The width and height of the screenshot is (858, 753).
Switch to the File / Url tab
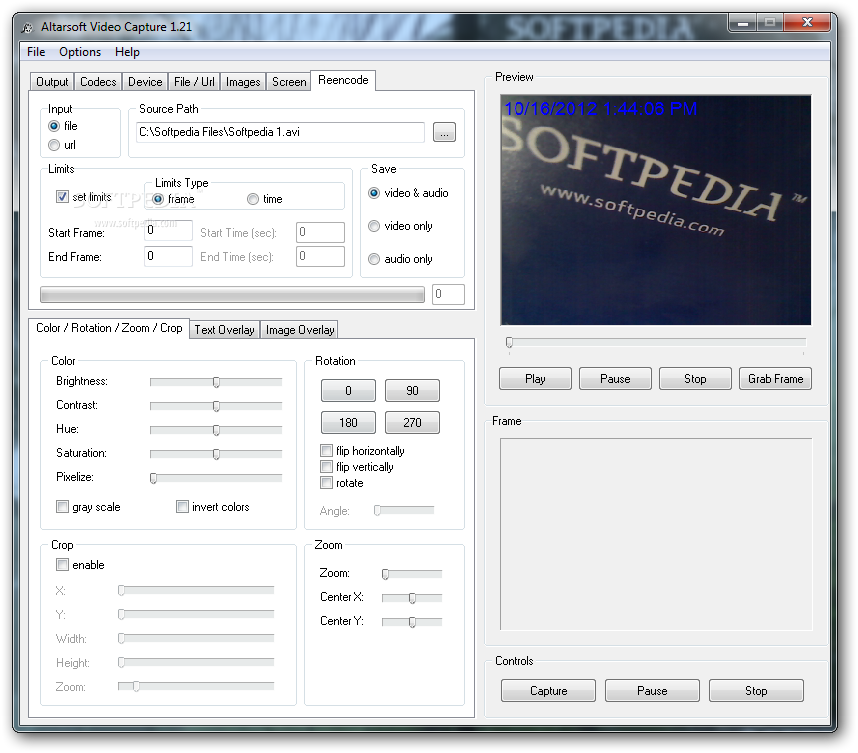click(x=194, y=82)
